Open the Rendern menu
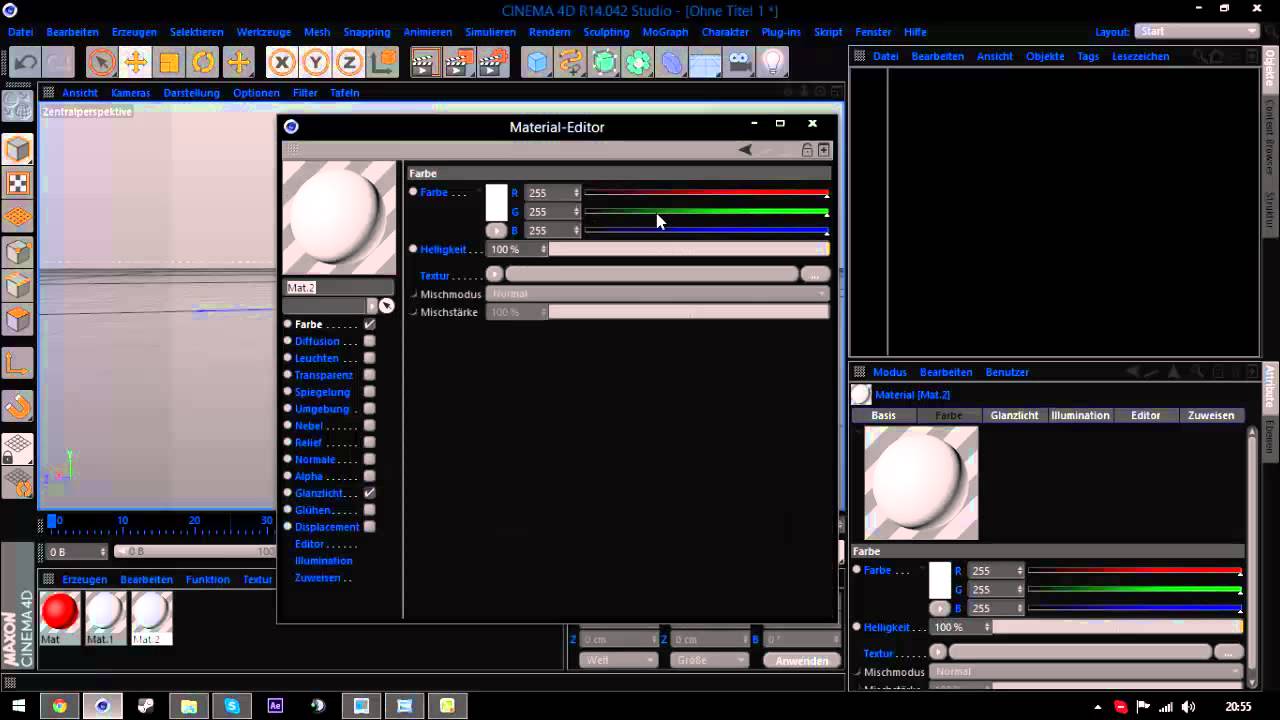This screenshot has height=720, width=1280. click(x=549, y=32)
